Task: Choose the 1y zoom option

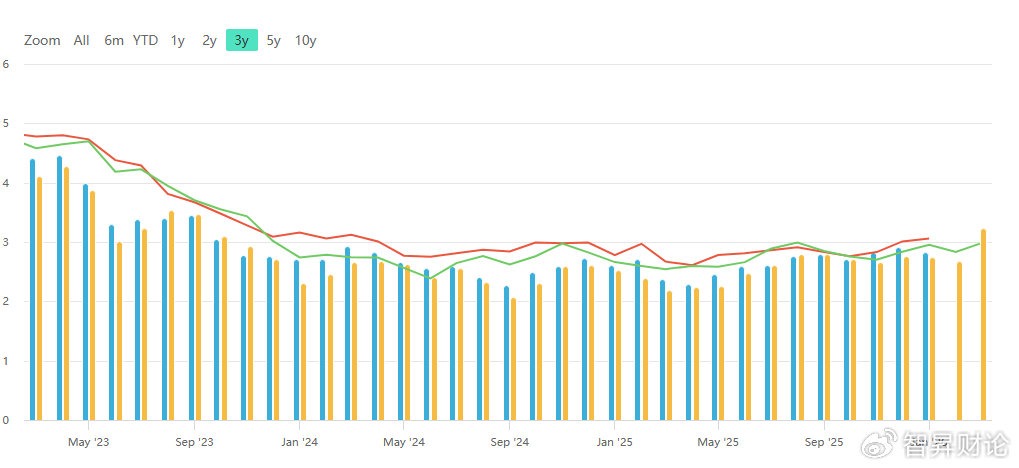Action: (x=178, y=41)
